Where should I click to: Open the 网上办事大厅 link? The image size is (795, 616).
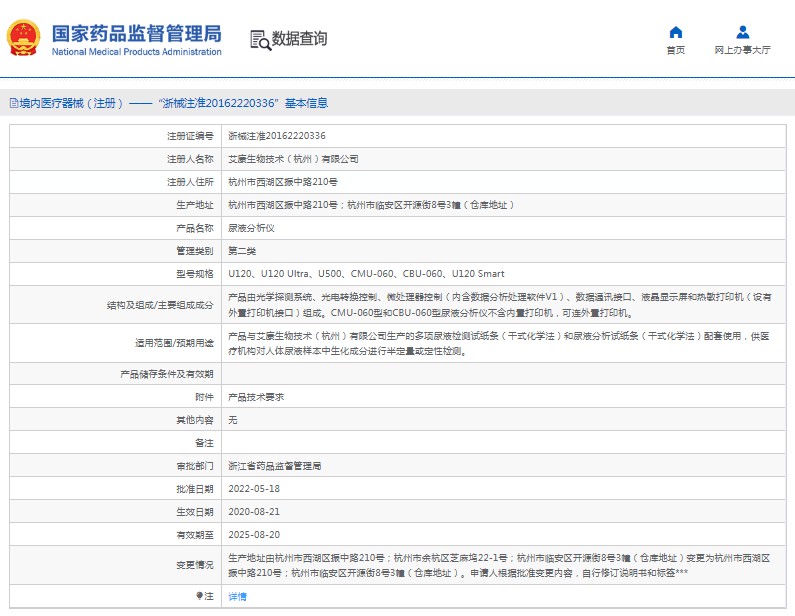pyautogui.click(x=742, y=50)
